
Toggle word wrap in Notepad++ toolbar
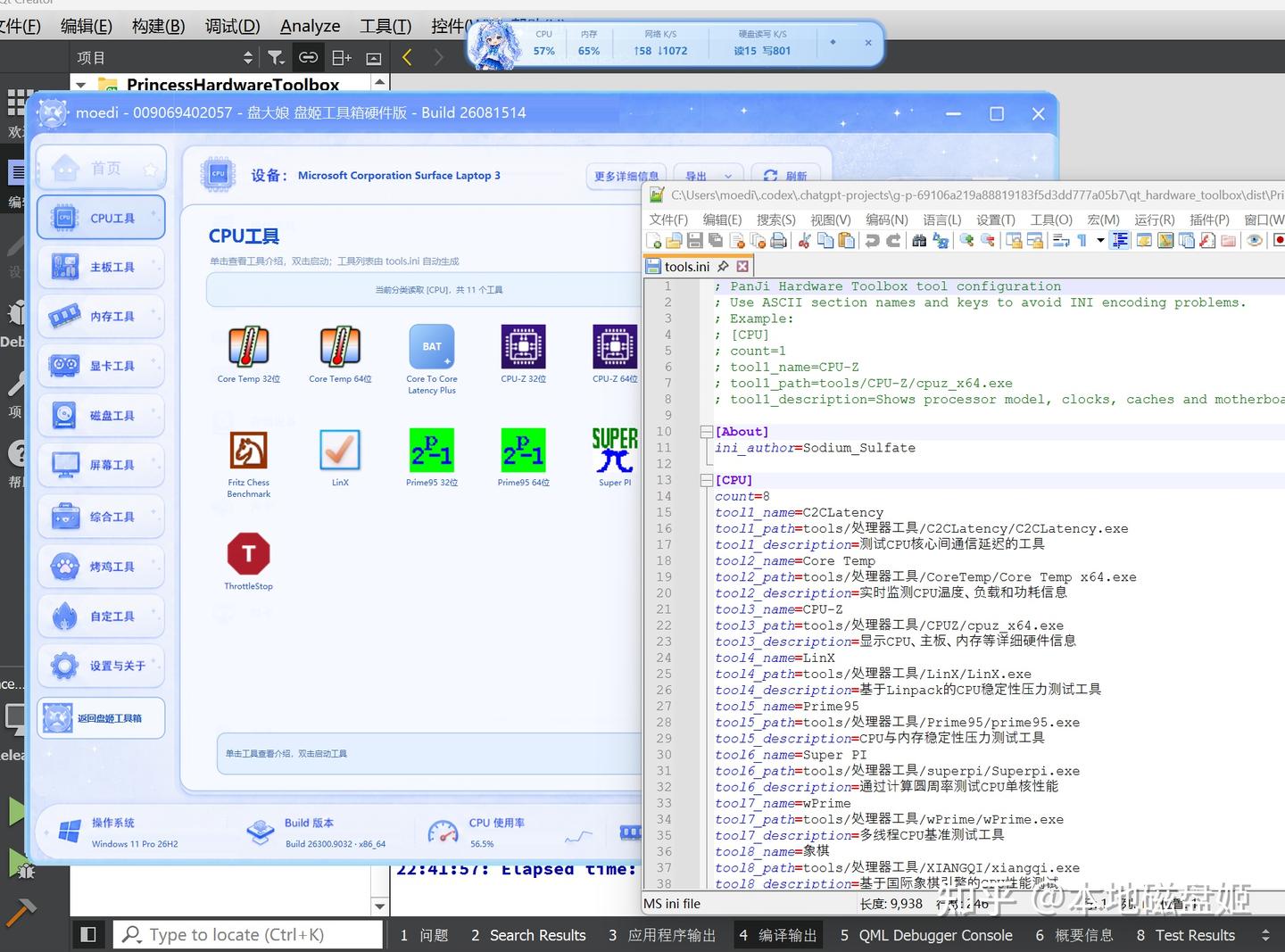(1061, 240)
